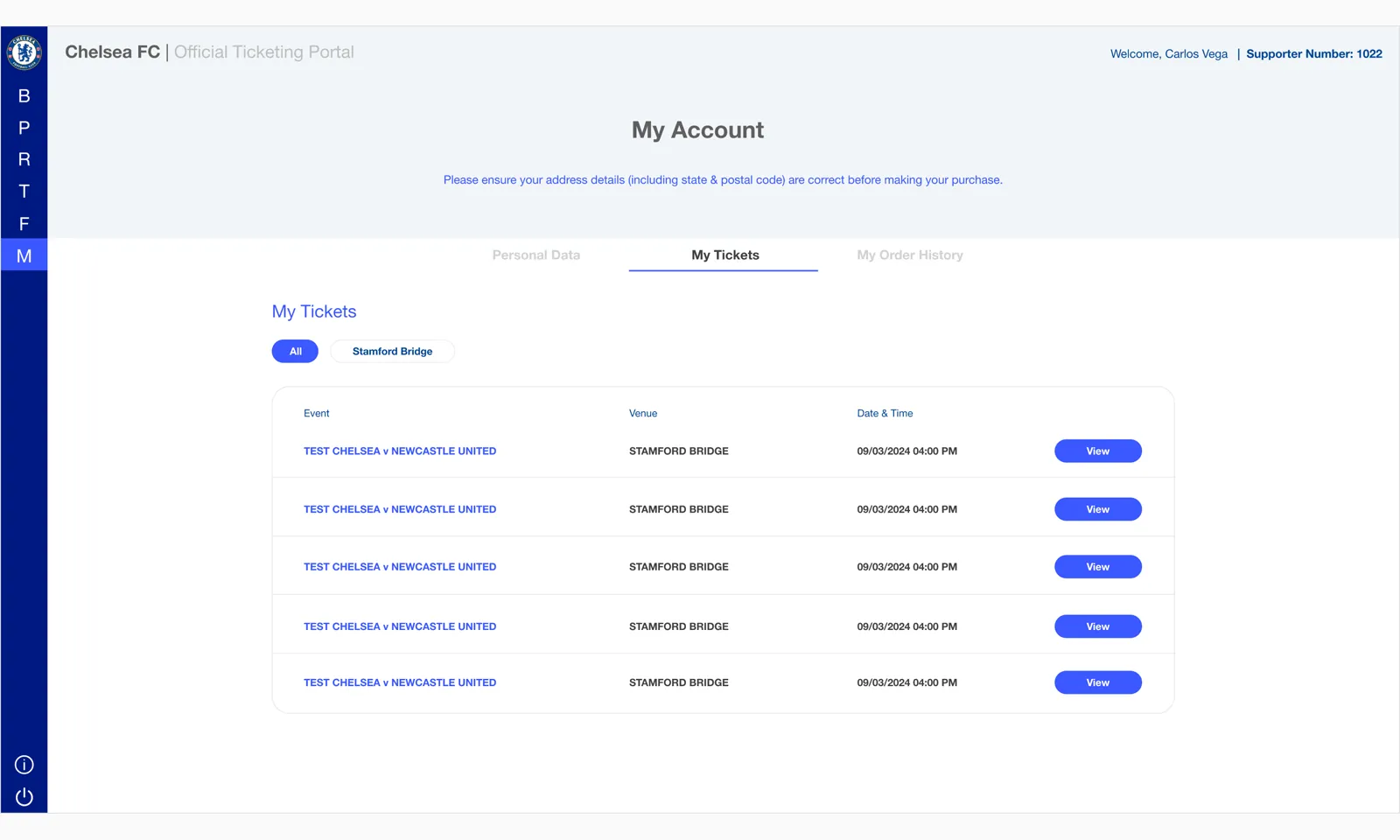Click the Chelsea FC club crest logo
The height and width of the screenshot is (840, 1400).
tap(24, 52)
